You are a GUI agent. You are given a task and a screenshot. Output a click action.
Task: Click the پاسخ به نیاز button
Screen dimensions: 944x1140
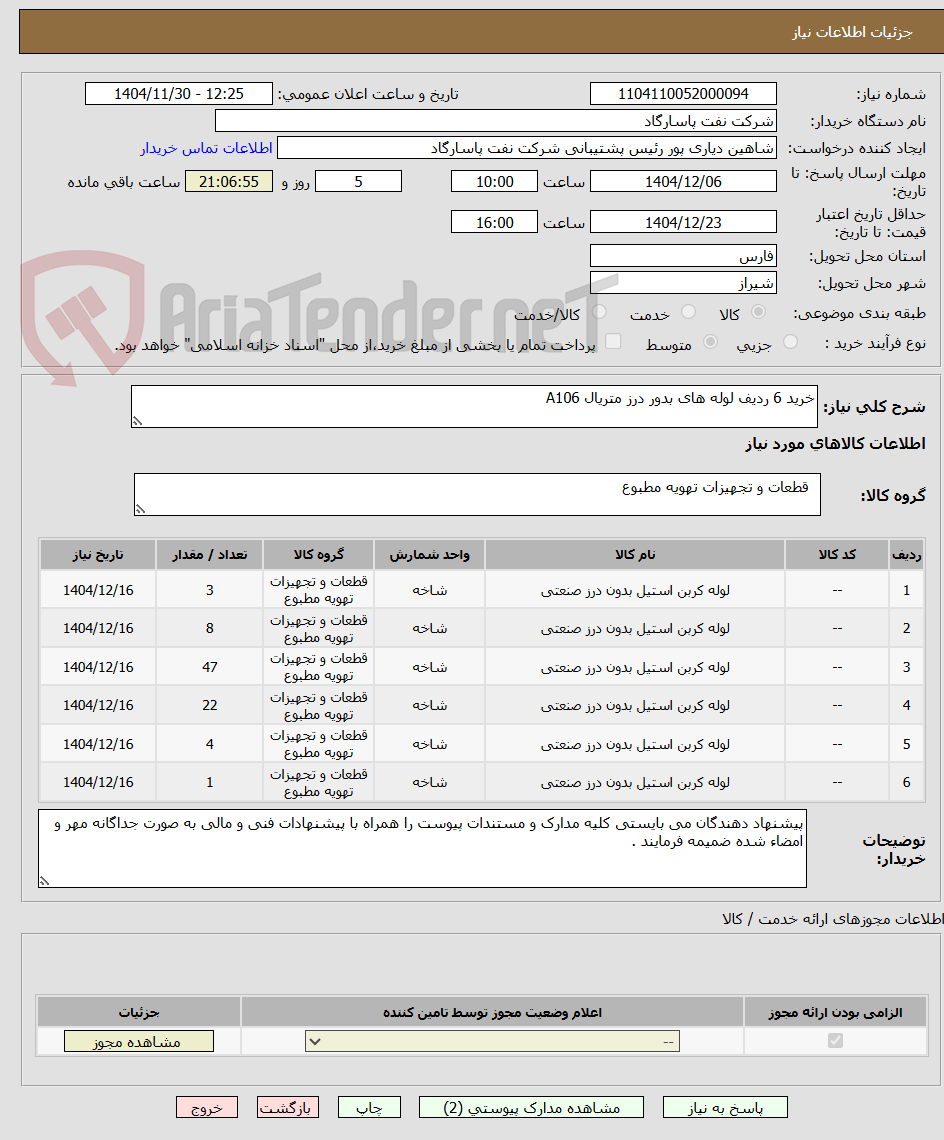click(725, 1107)
